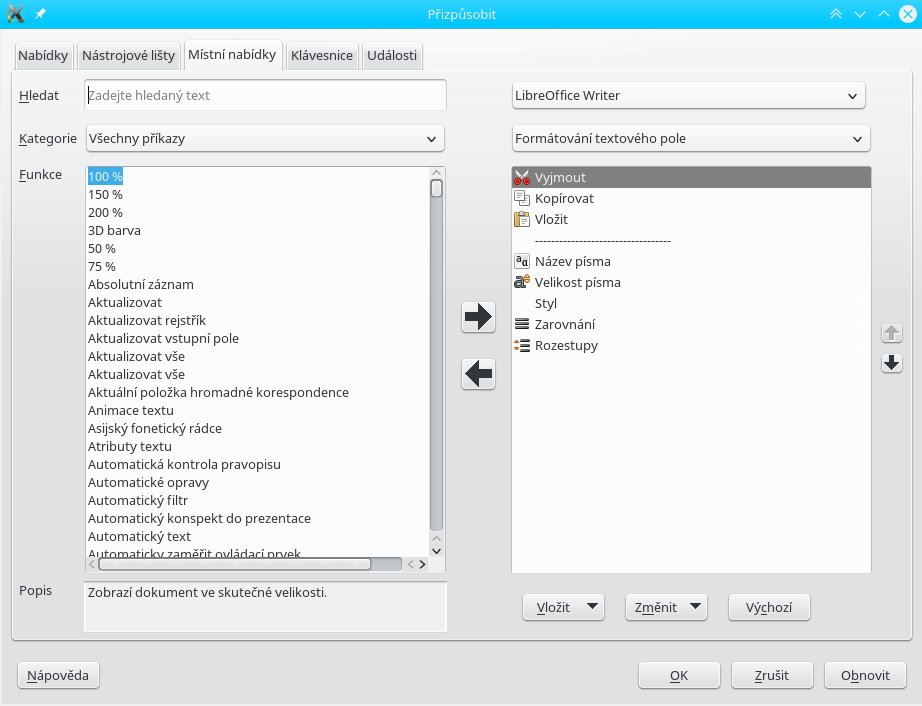The height and width of the screenshot is (706, 922).
Task: Select the Místní nabídky tab
Action: coord(232,55)
